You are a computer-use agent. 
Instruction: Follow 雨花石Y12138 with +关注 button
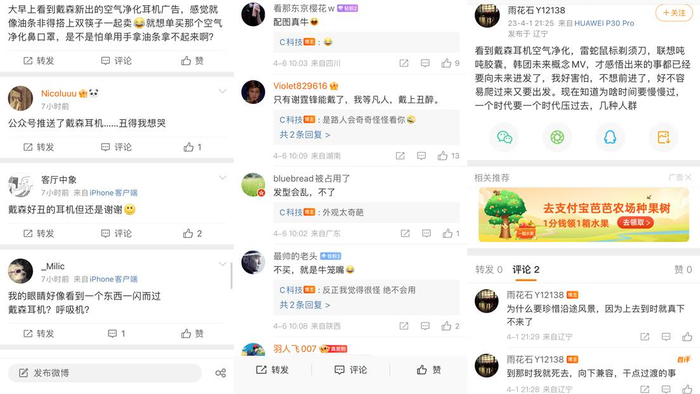coord(674,12)
